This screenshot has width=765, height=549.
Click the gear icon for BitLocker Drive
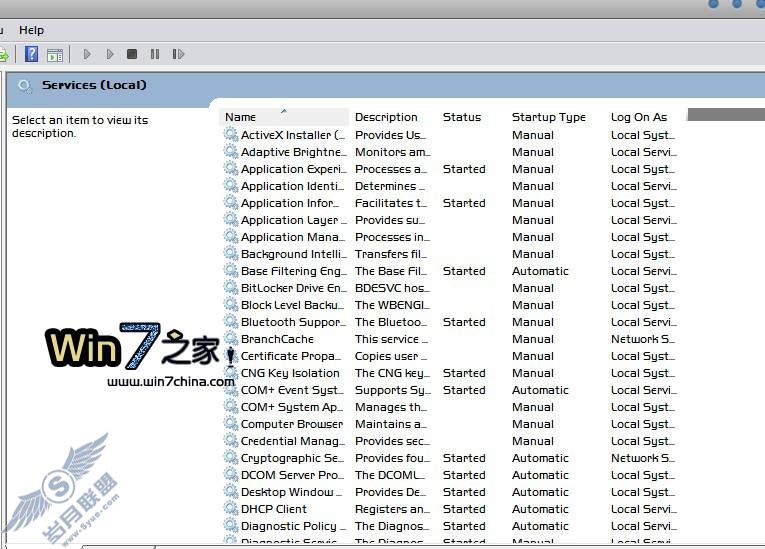(x=231, y=287)
